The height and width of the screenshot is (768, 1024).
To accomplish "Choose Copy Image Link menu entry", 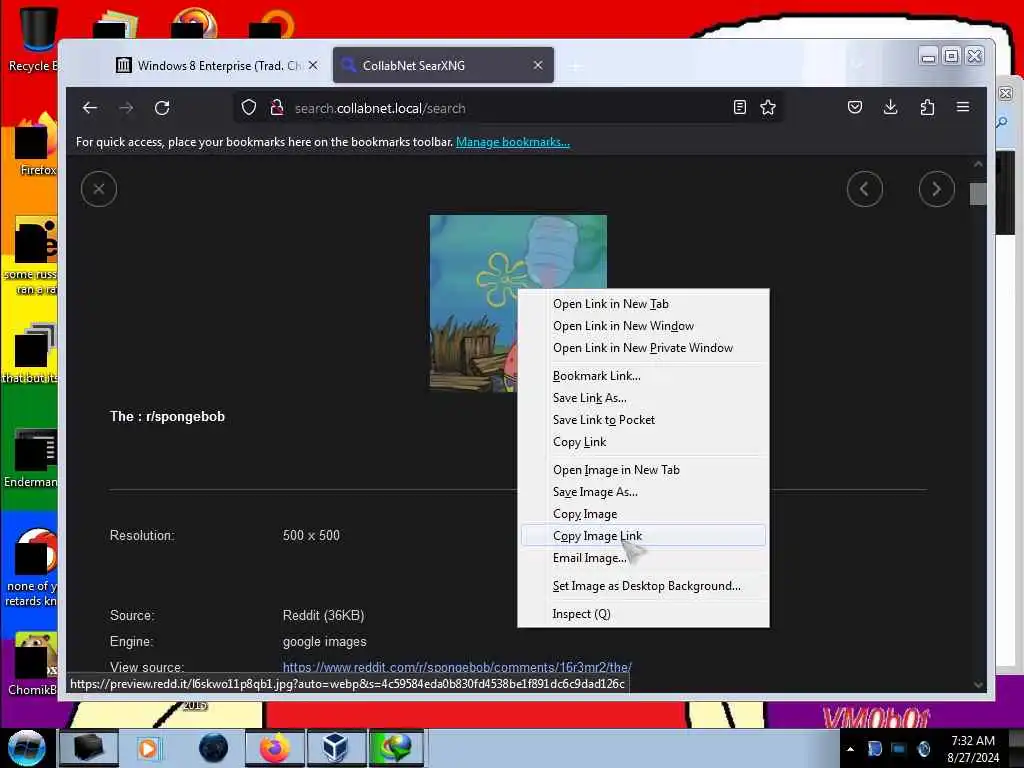I will pos(643,536).
